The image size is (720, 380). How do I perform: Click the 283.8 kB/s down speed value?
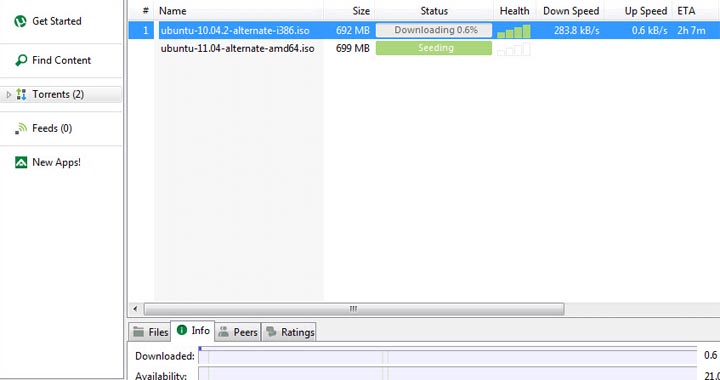pyautogui.click(x=577, y=31)
